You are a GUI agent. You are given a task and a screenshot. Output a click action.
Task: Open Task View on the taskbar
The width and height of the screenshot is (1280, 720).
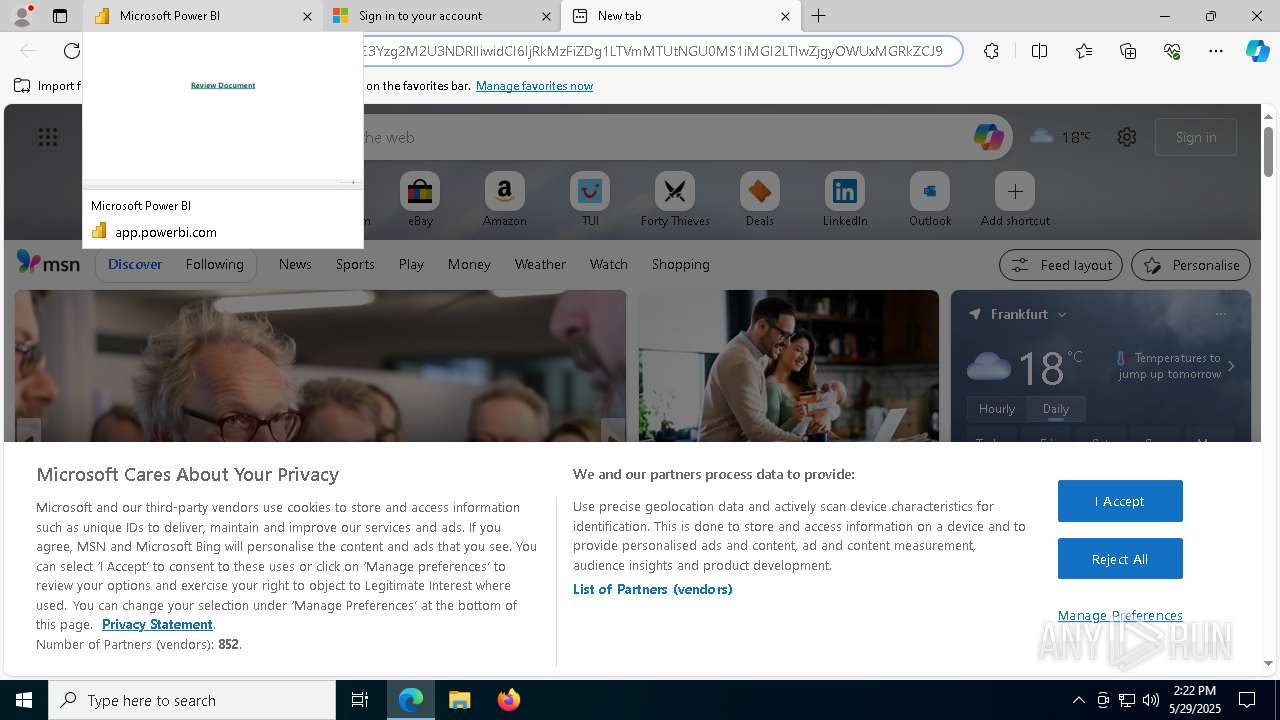coord(360,700)
